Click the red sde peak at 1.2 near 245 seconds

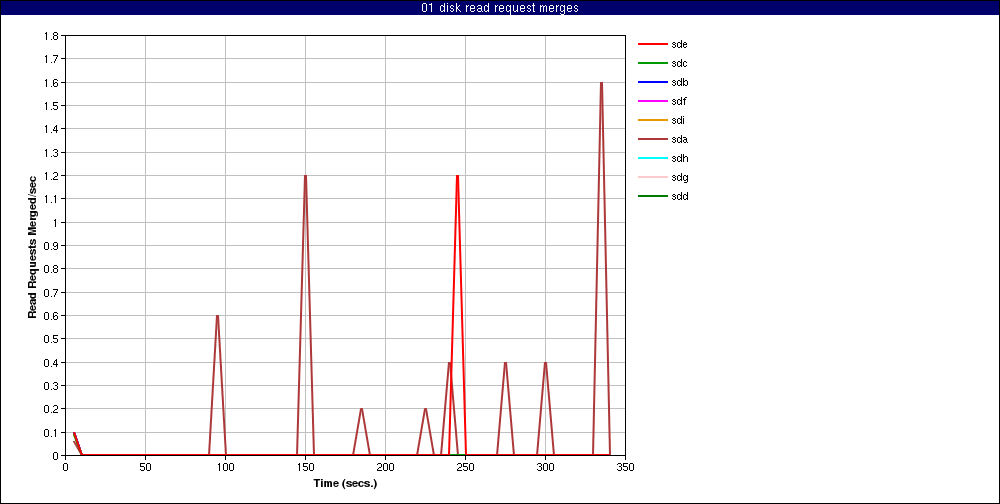(x=457, y=175)
